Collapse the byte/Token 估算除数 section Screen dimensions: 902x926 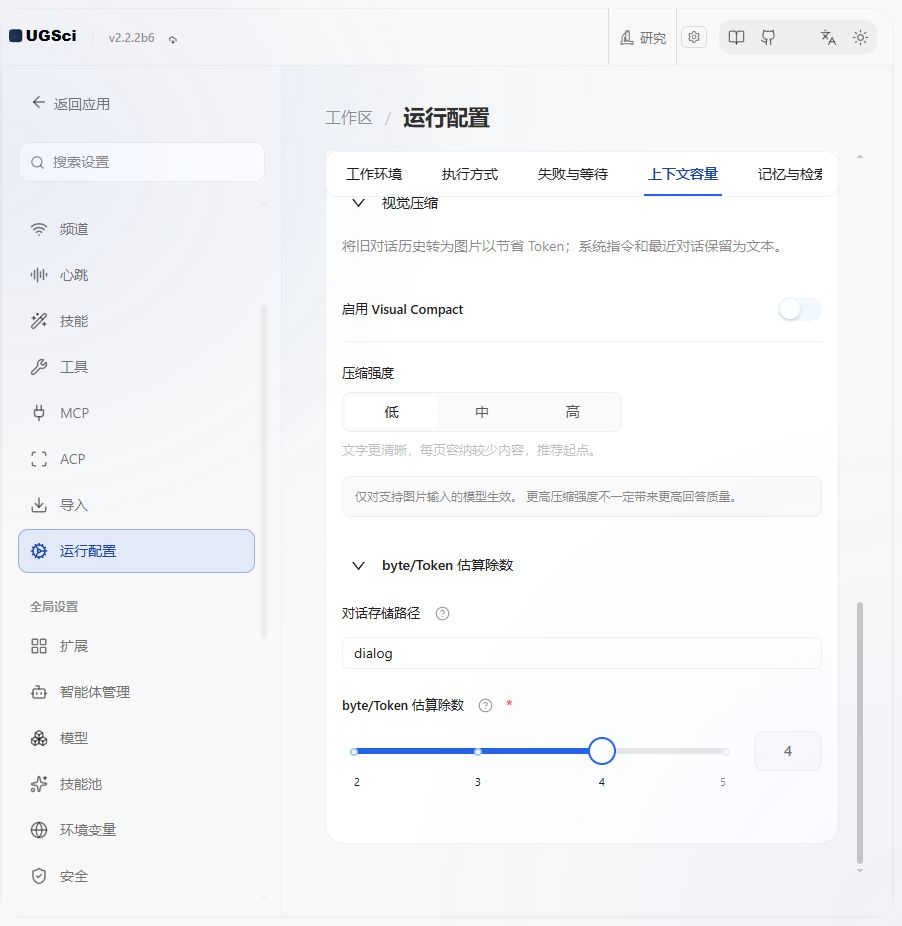(x=358, y=566)
